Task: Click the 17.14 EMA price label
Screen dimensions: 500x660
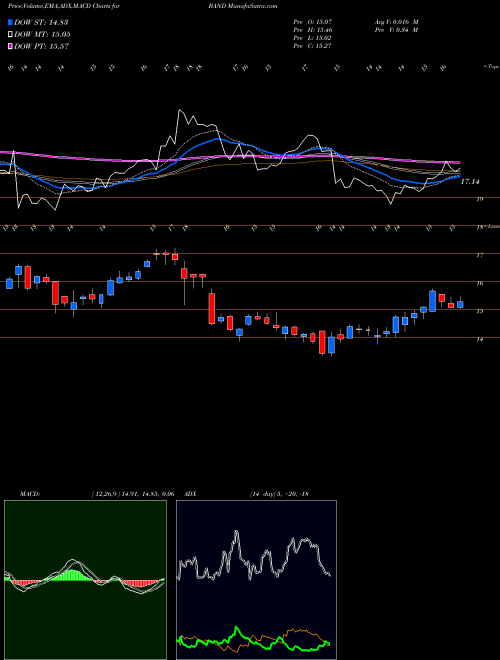Action: (470, 182)
